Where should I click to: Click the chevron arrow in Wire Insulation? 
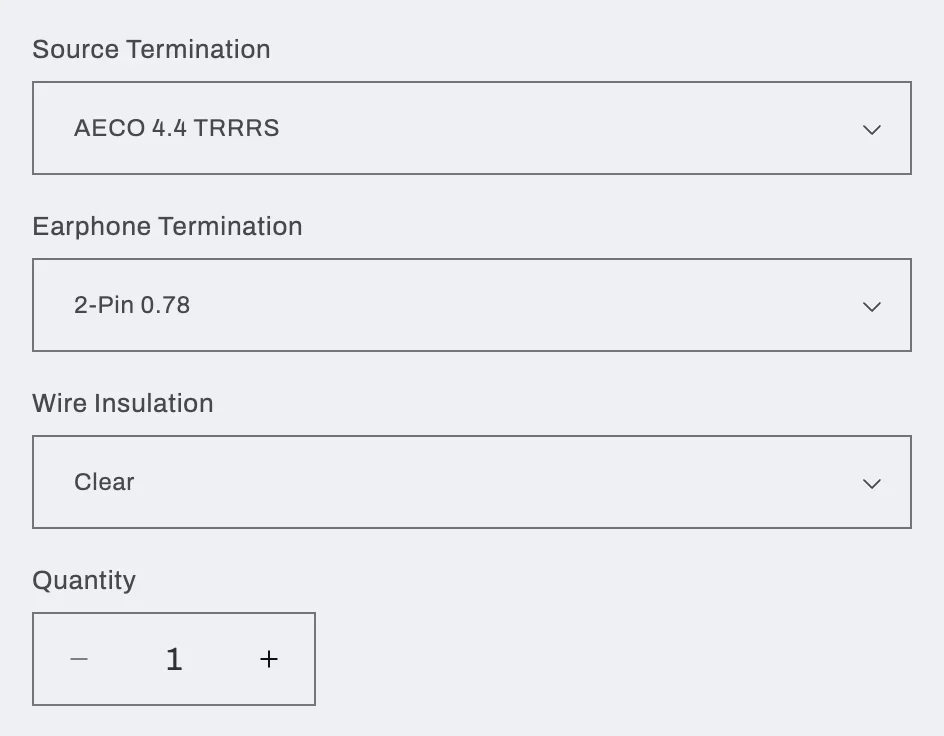pyautogui.click(x=871, y=483)
